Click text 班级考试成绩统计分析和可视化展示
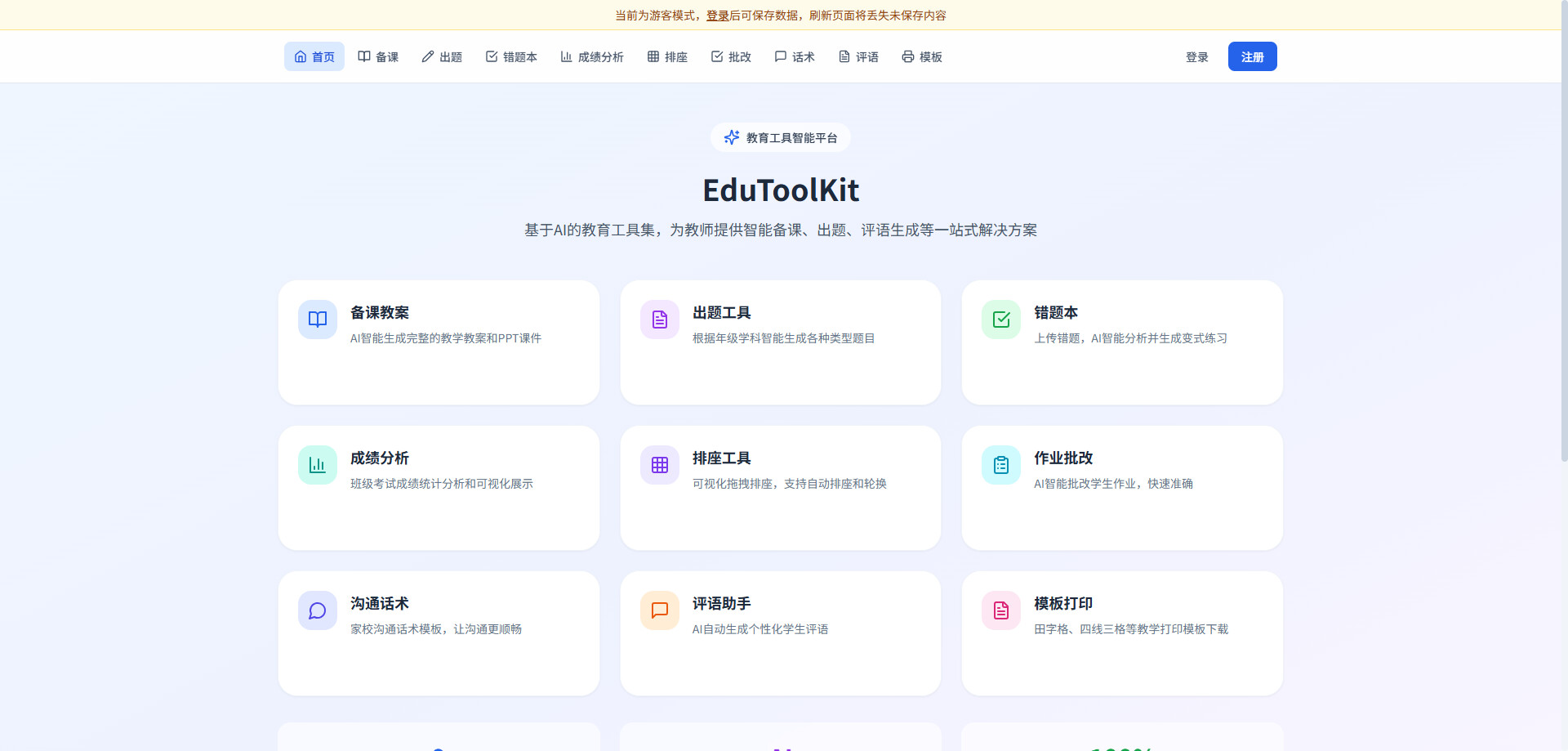 (442, 484)
